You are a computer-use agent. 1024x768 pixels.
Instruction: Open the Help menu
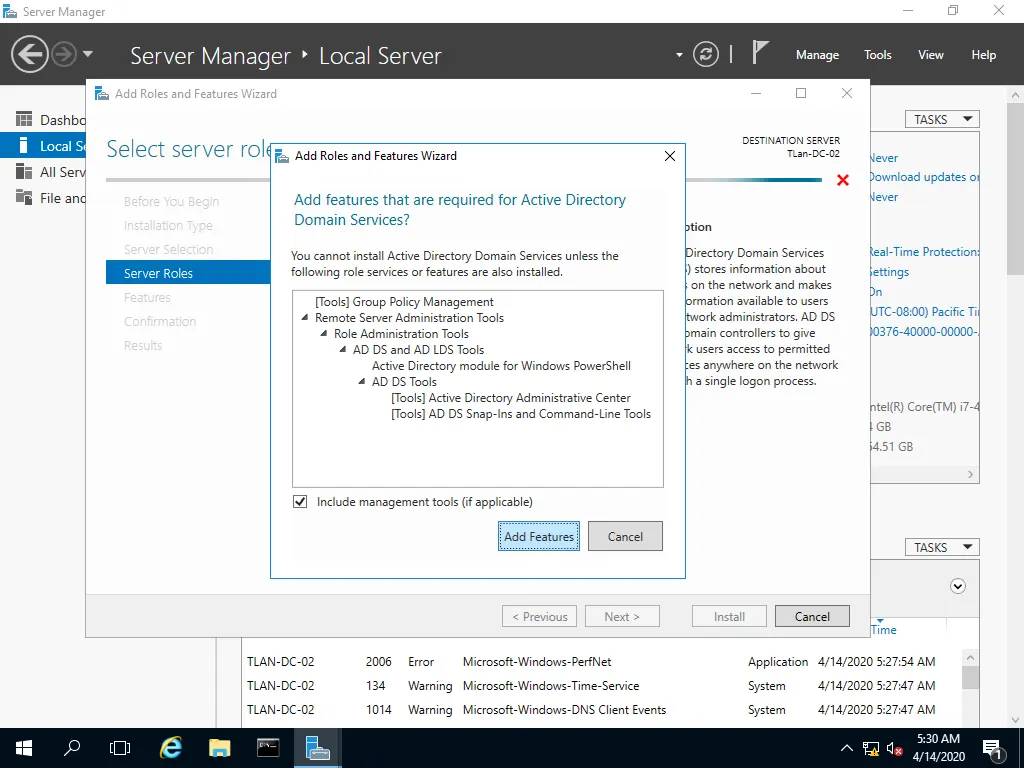(x=984, y=55)
